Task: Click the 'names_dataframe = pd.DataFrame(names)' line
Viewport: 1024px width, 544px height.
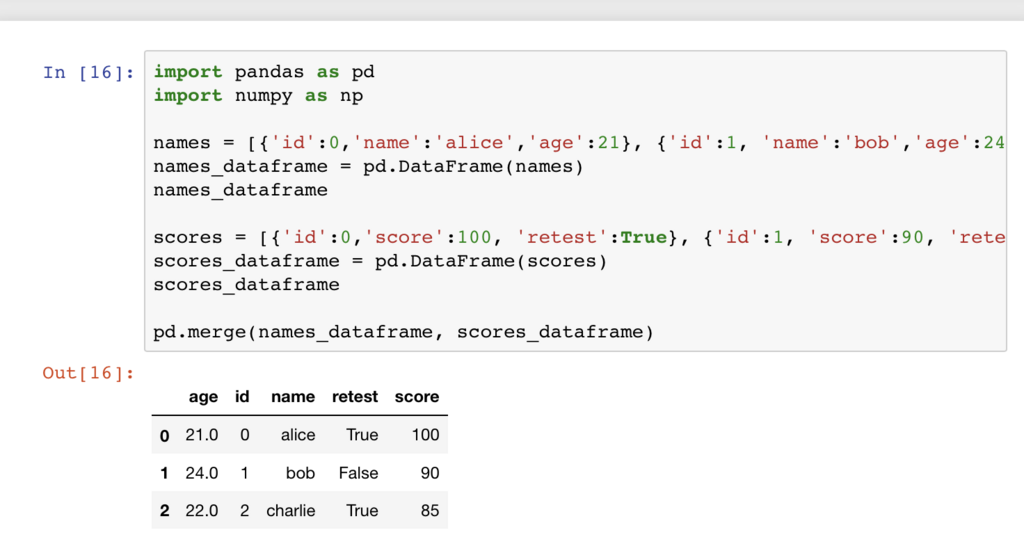Action: pos(368,167)
